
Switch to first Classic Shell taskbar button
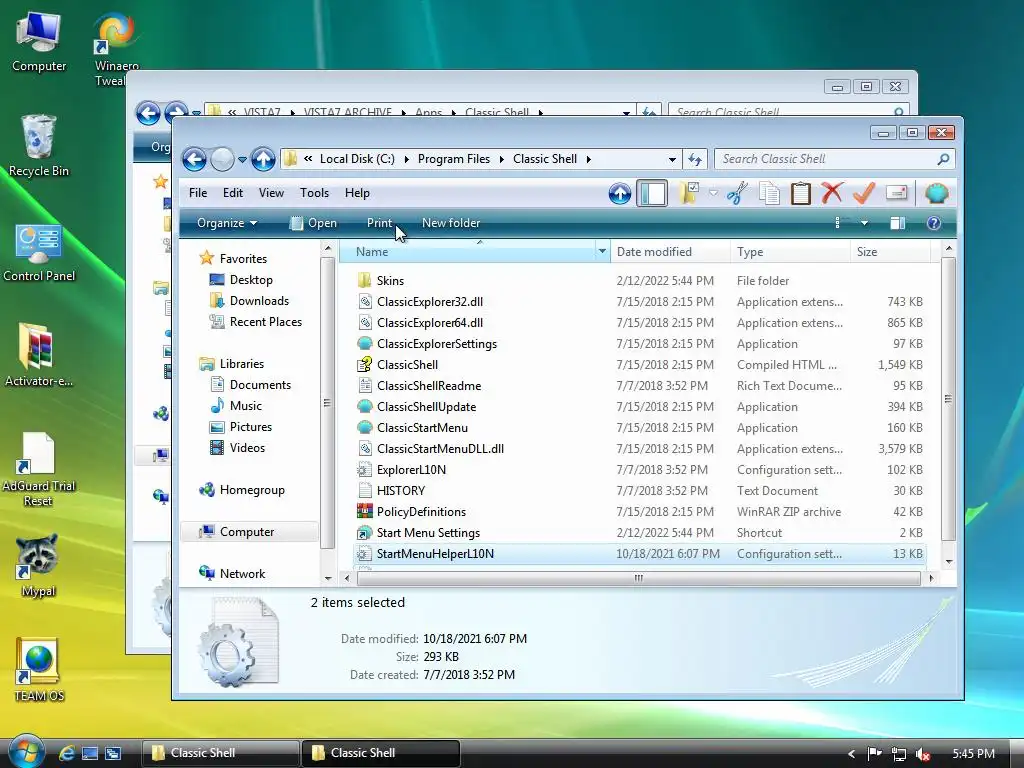(220, 753)
